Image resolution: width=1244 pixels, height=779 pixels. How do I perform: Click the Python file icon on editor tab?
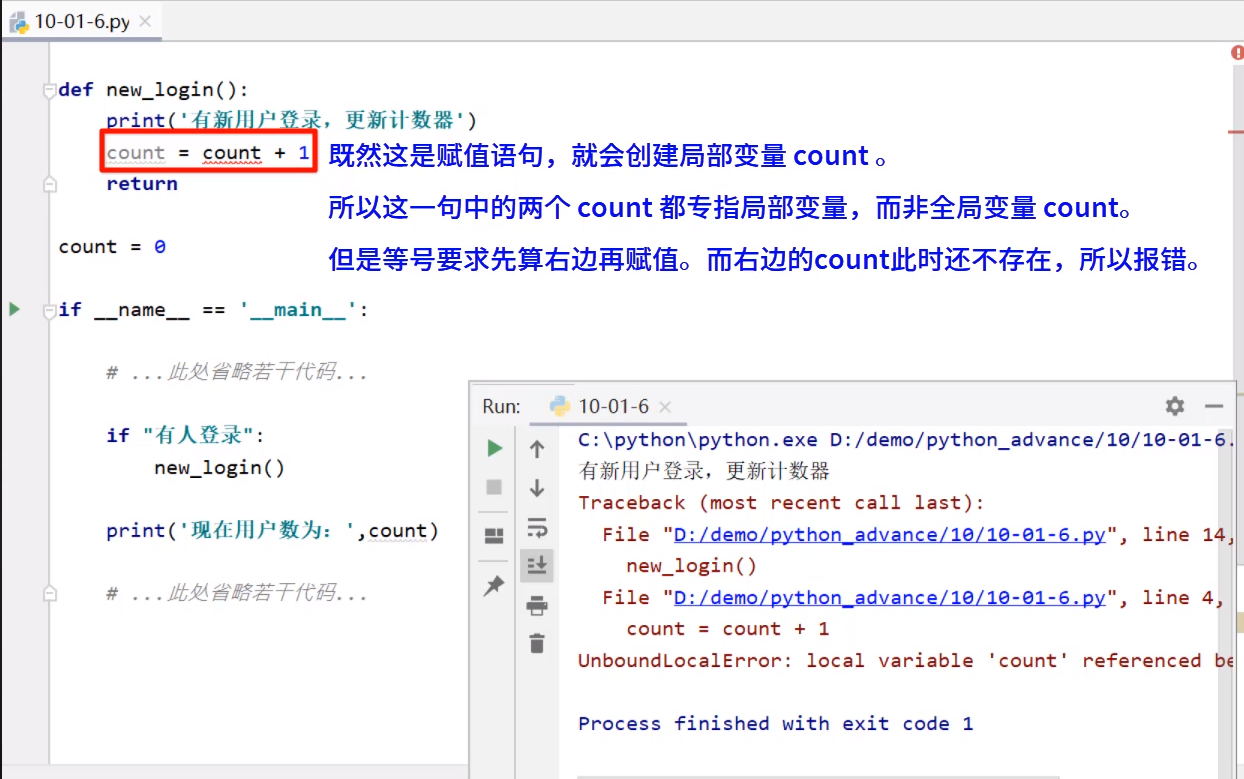(x=19, y=21)
